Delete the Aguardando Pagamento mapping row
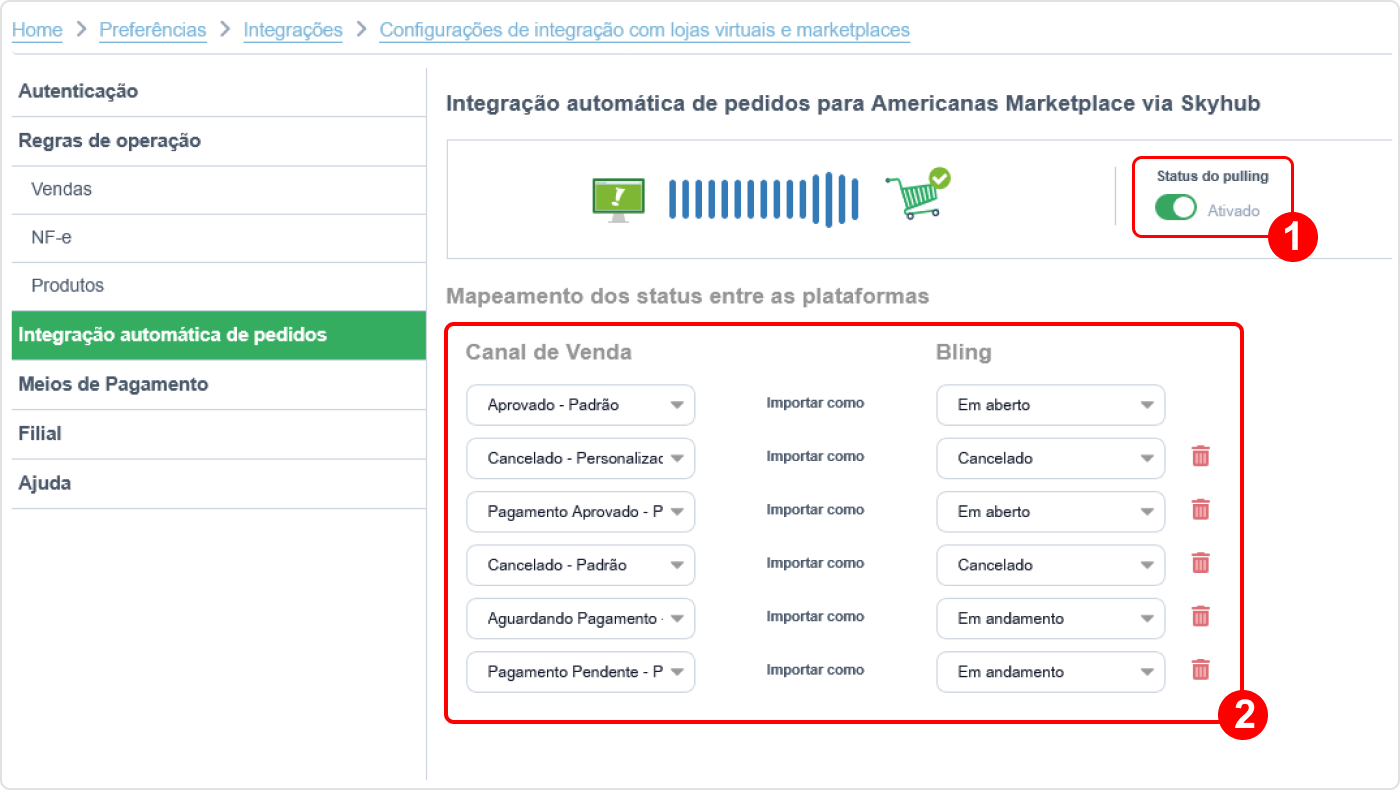Screen dimensions: 1400x790 1201,617
